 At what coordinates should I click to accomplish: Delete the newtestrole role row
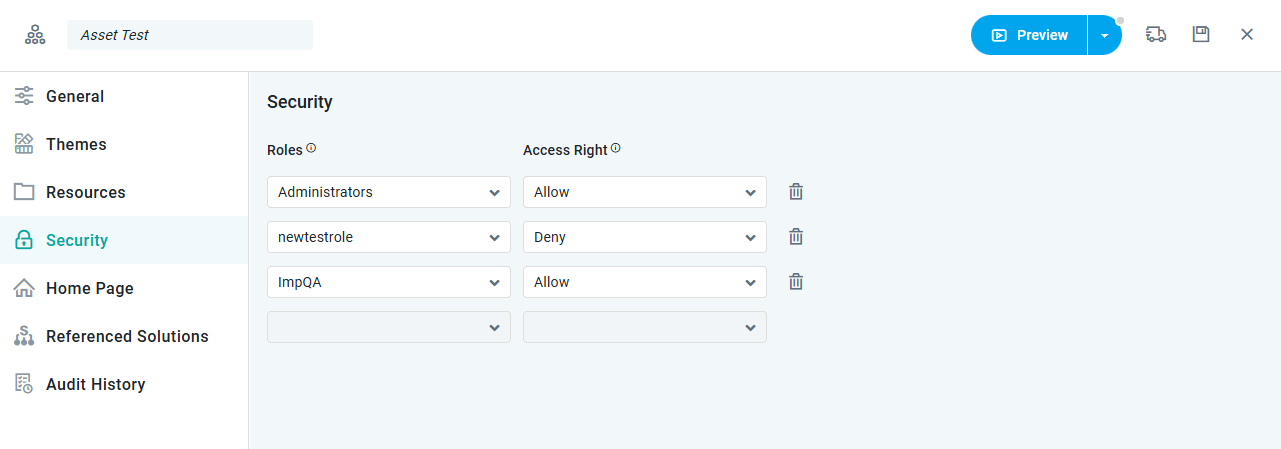[x=796, y=237]
